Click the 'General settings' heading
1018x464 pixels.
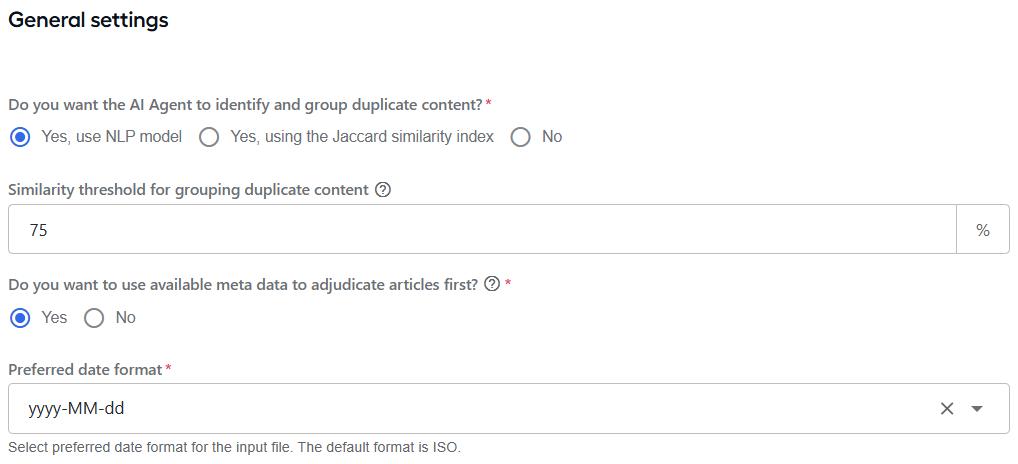[x=88, y=20]
